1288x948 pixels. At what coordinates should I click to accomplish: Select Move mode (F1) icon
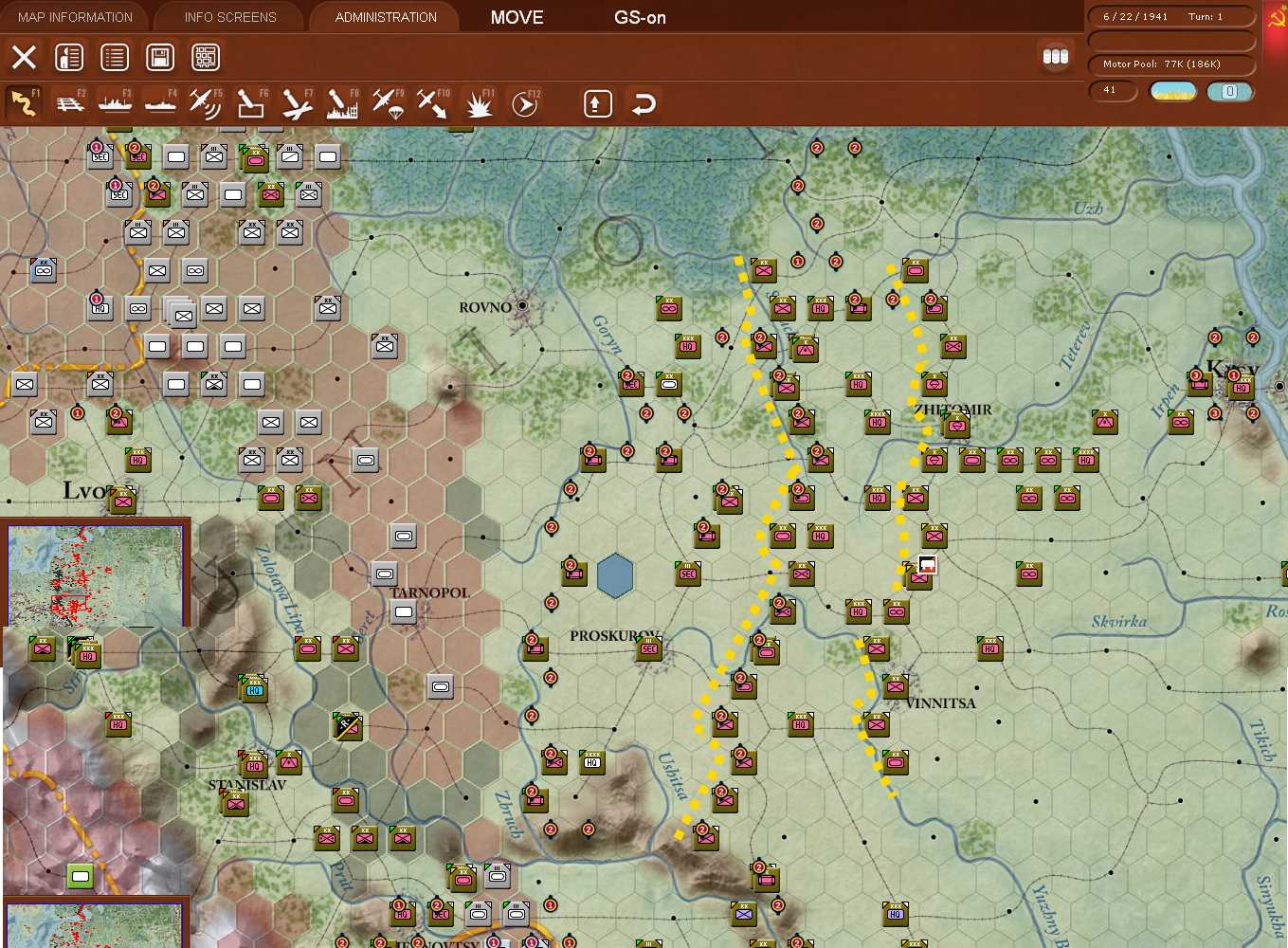(24, 103)
